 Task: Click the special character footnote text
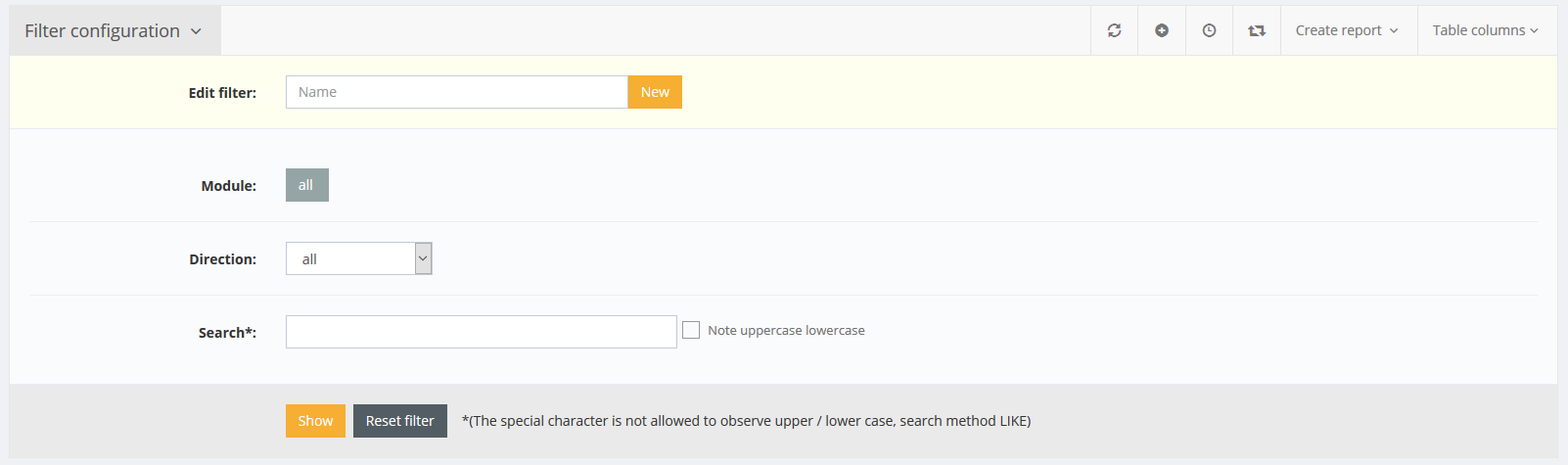(x=746, y=421)
